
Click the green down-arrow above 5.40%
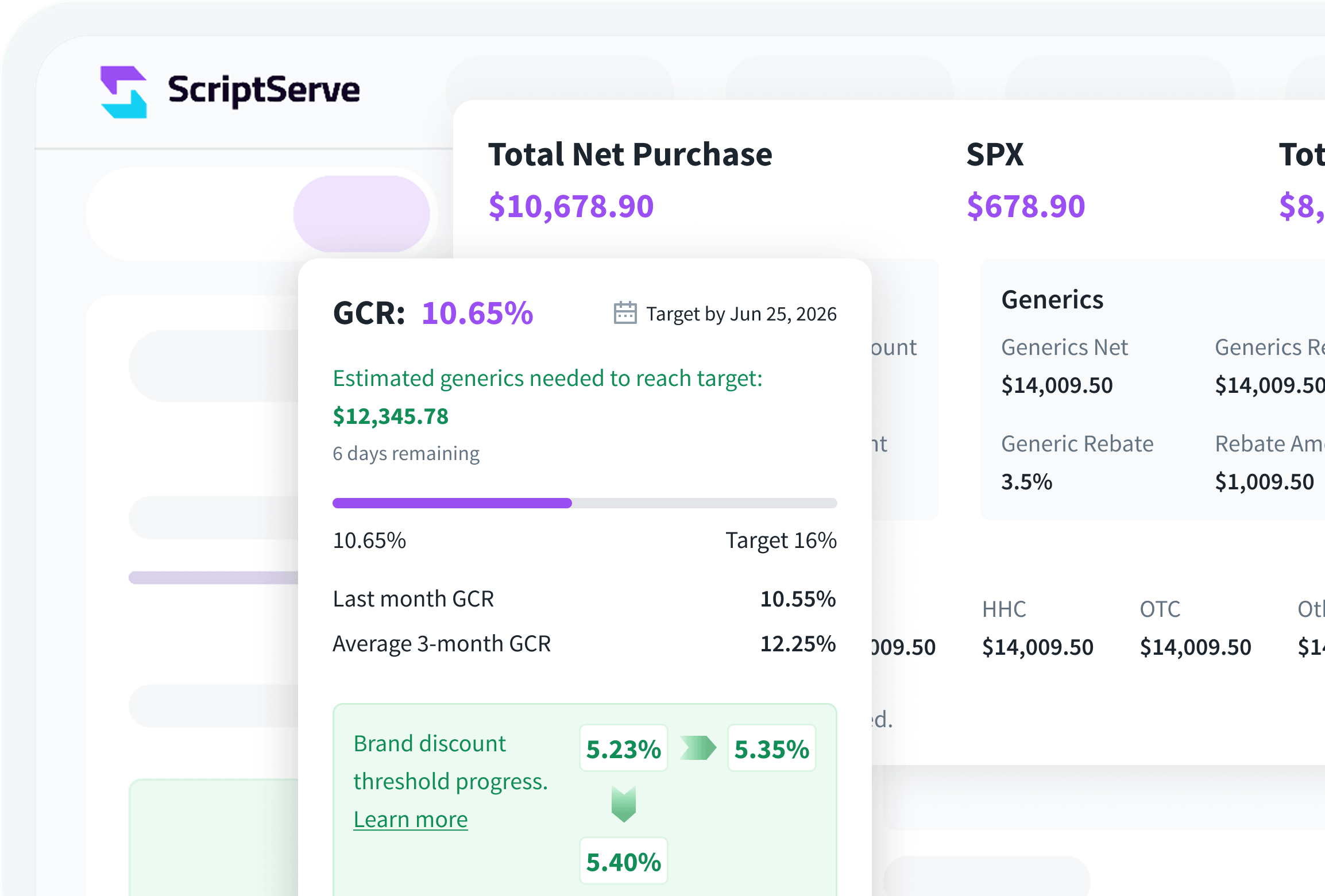624,804
